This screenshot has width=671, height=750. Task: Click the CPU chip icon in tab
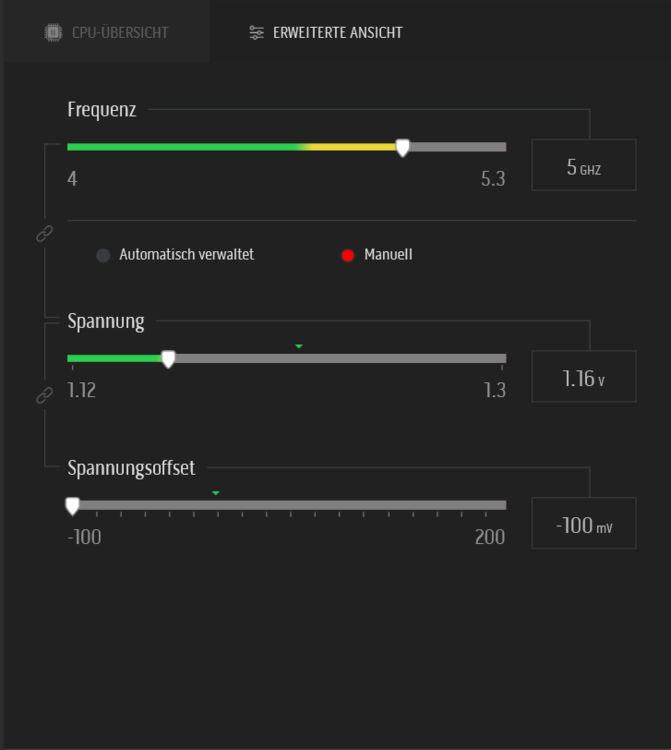pos(53,33)
